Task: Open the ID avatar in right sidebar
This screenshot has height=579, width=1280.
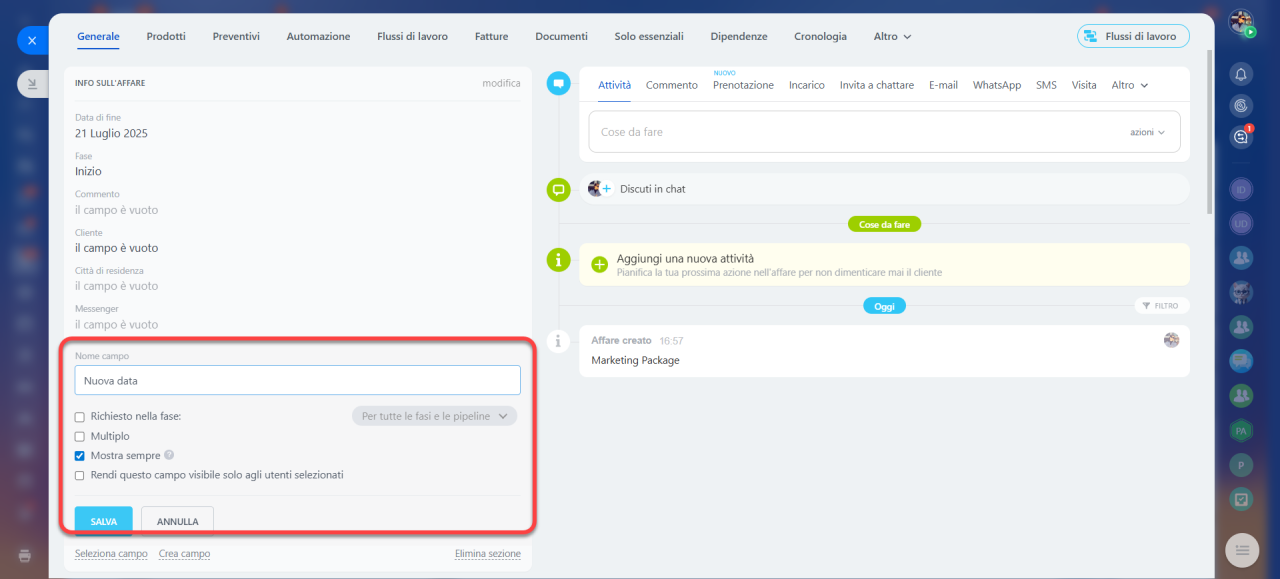Action: [x=1241, y=189]
